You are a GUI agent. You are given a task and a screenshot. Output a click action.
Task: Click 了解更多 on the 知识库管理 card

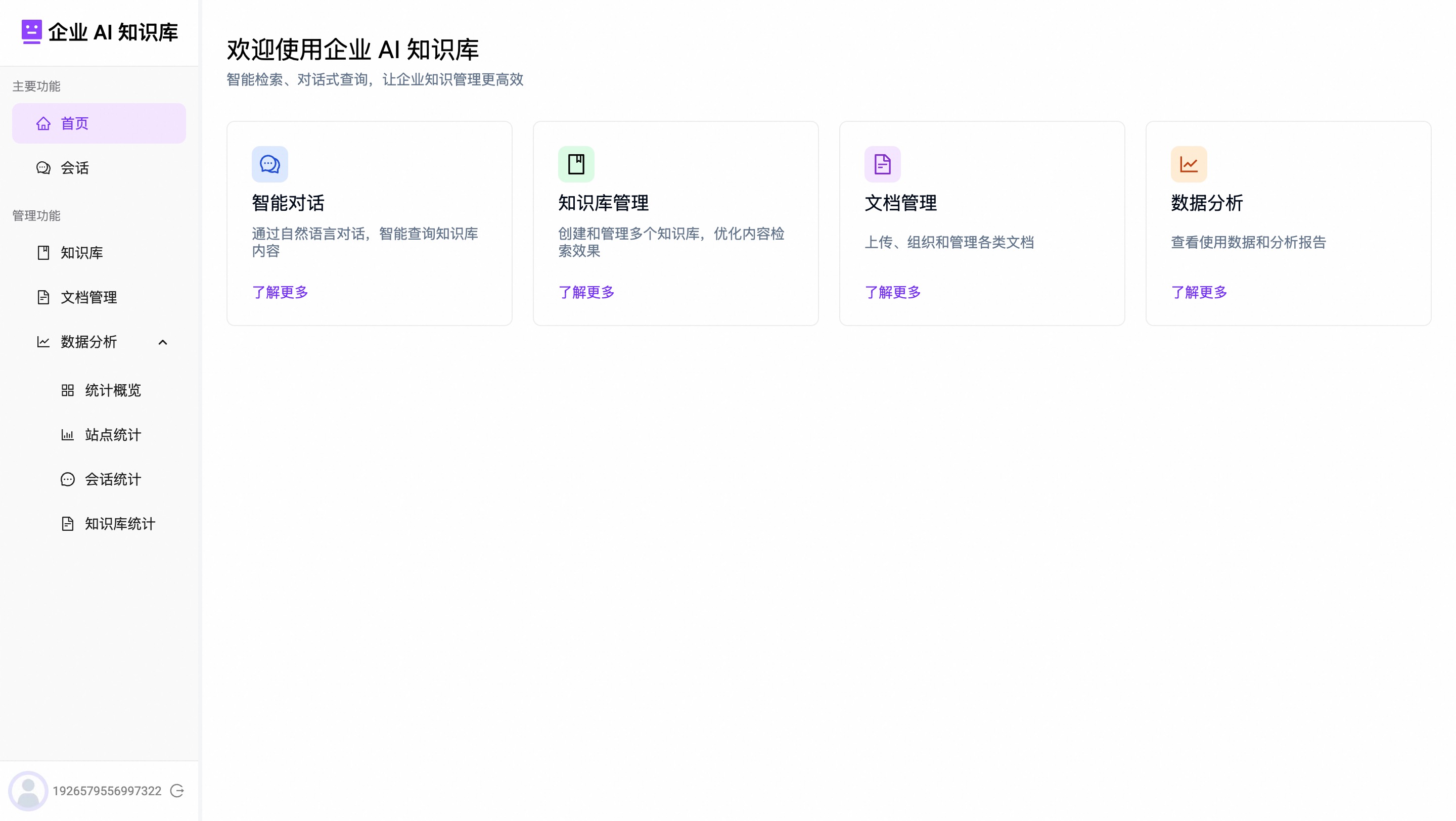point(586,292)
